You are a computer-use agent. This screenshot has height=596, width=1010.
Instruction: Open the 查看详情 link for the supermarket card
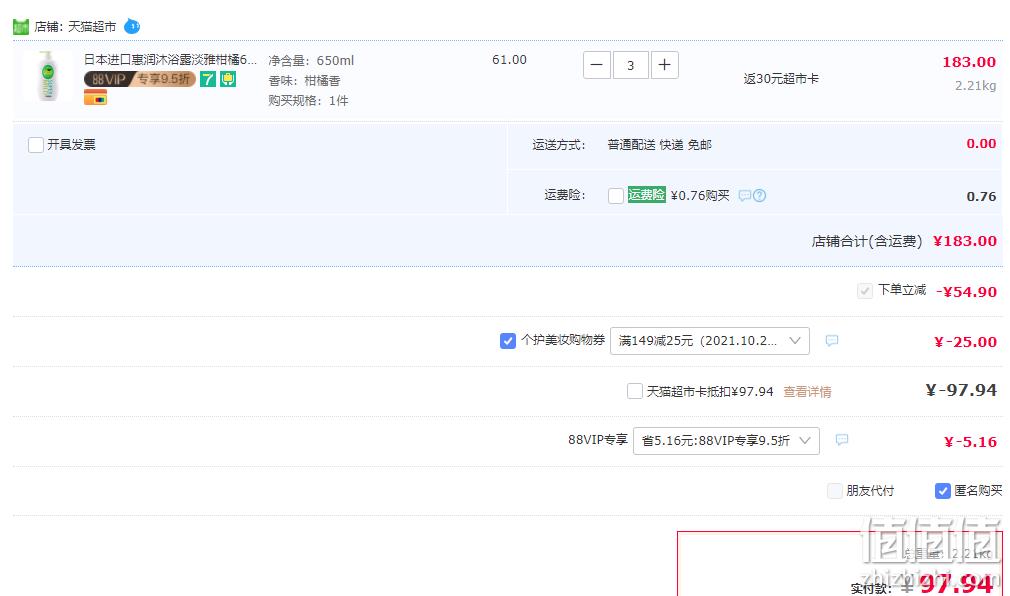tap(807, 392)
